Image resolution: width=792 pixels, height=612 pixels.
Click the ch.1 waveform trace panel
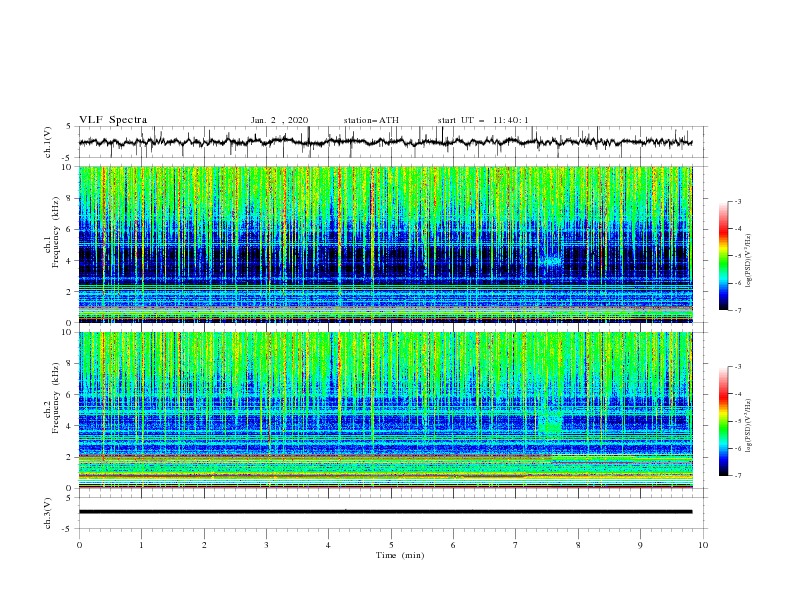(x=393, y=142)
